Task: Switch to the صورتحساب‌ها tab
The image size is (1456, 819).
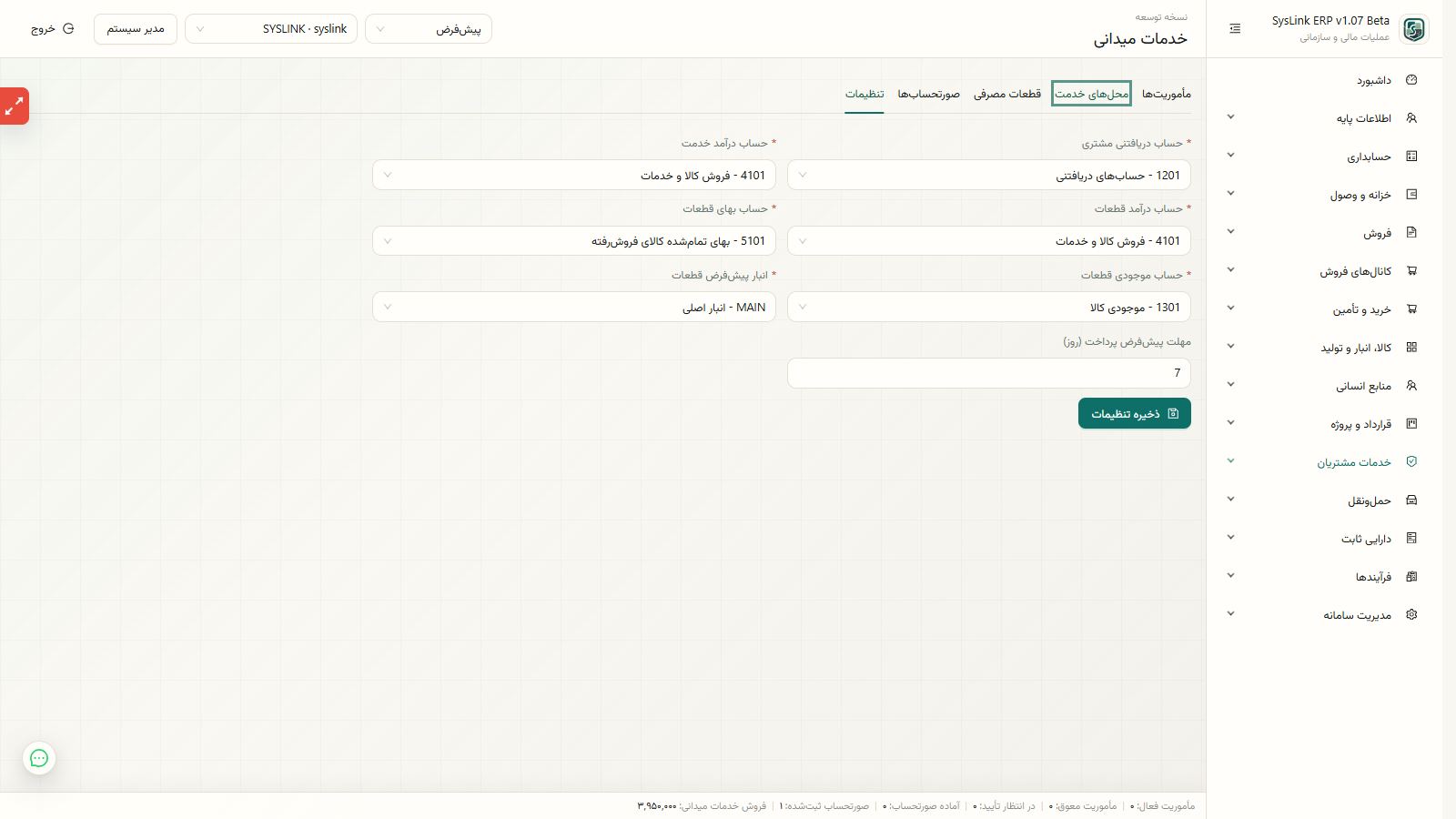Action: [928, 94]
